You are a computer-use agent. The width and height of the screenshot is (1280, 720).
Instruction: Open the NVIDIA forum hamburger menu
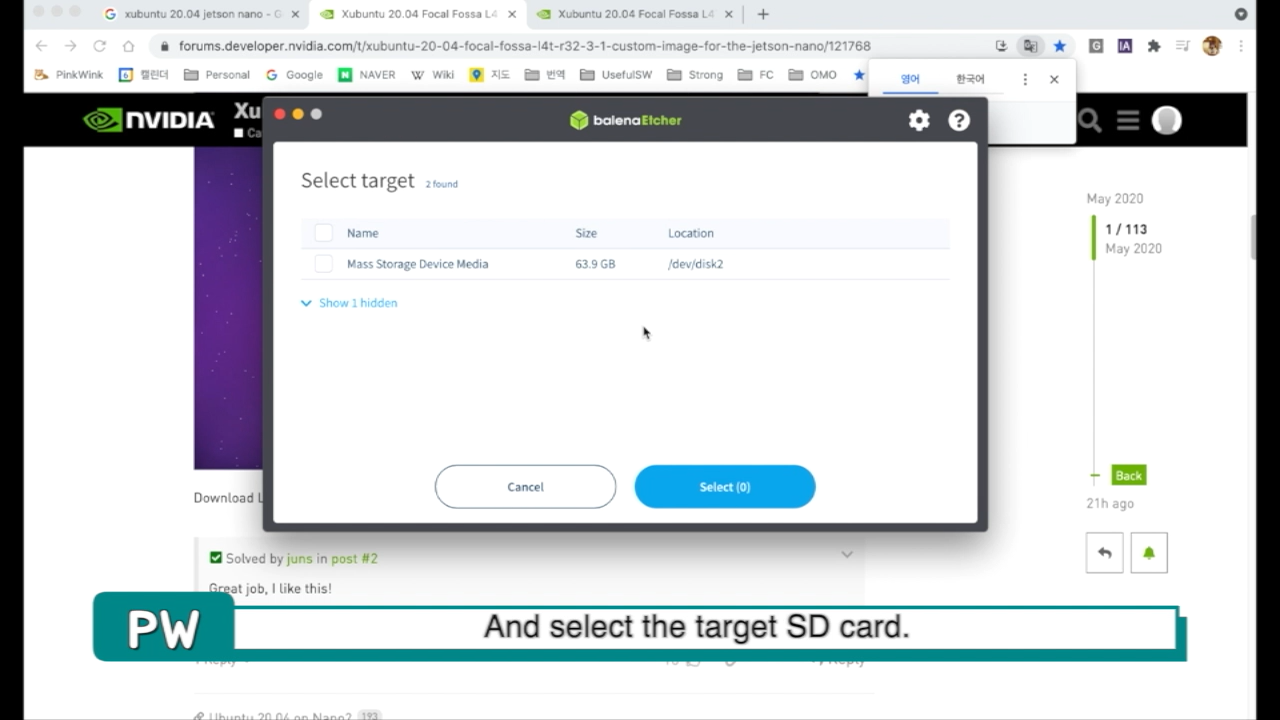[x=1128, y=121]
